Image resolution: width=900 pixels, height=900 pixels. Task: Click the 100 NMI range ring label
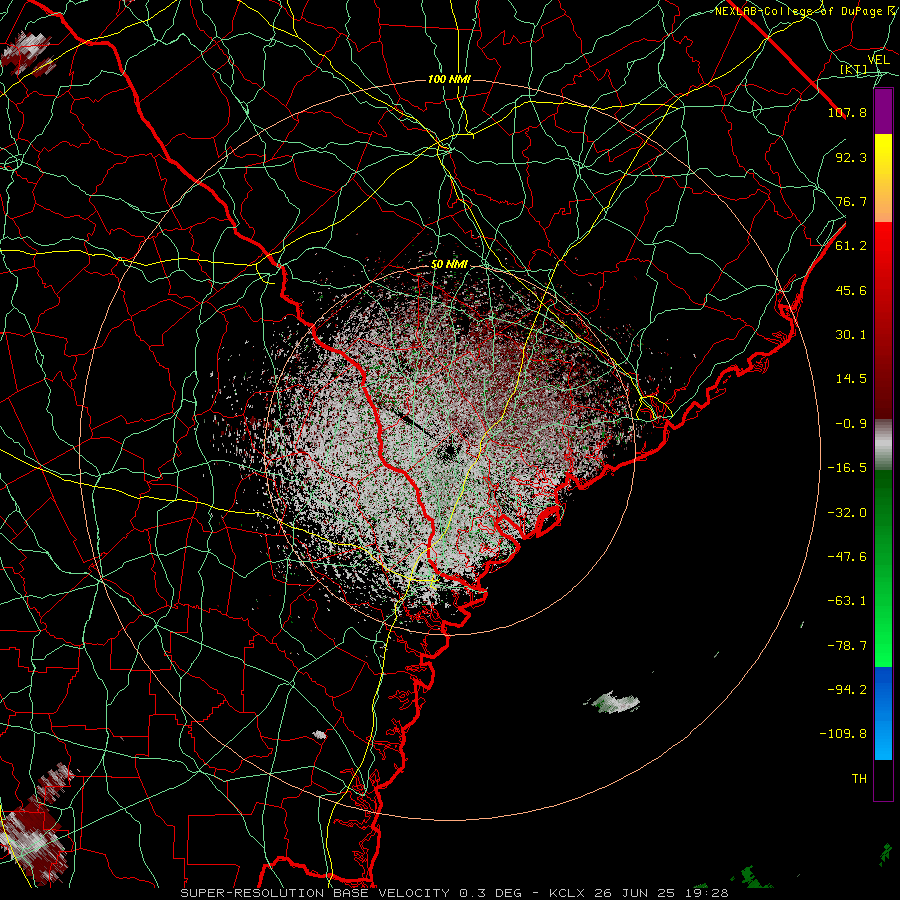(x=449, y=79)
